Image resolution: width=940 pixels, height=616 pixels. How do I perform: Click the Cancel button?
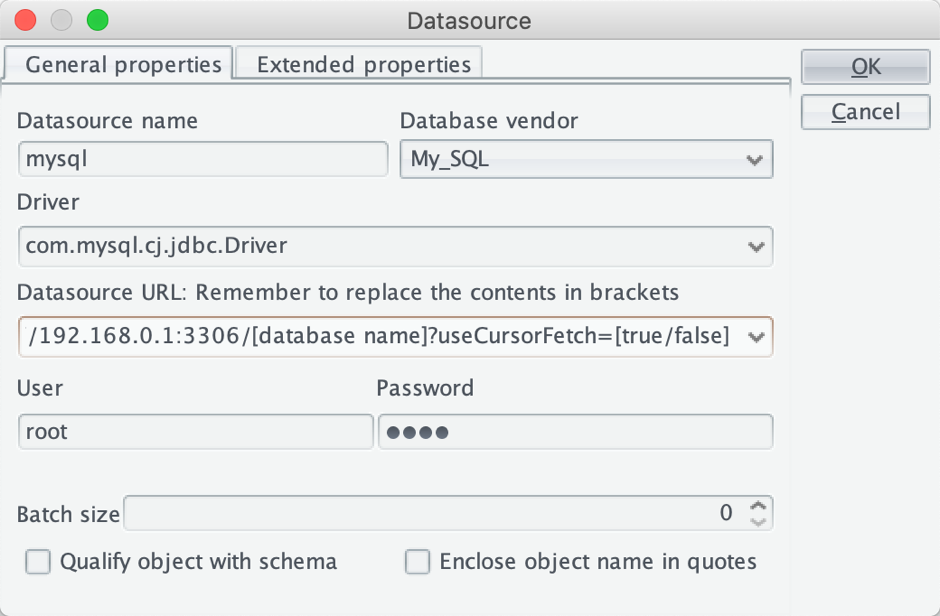866,112
